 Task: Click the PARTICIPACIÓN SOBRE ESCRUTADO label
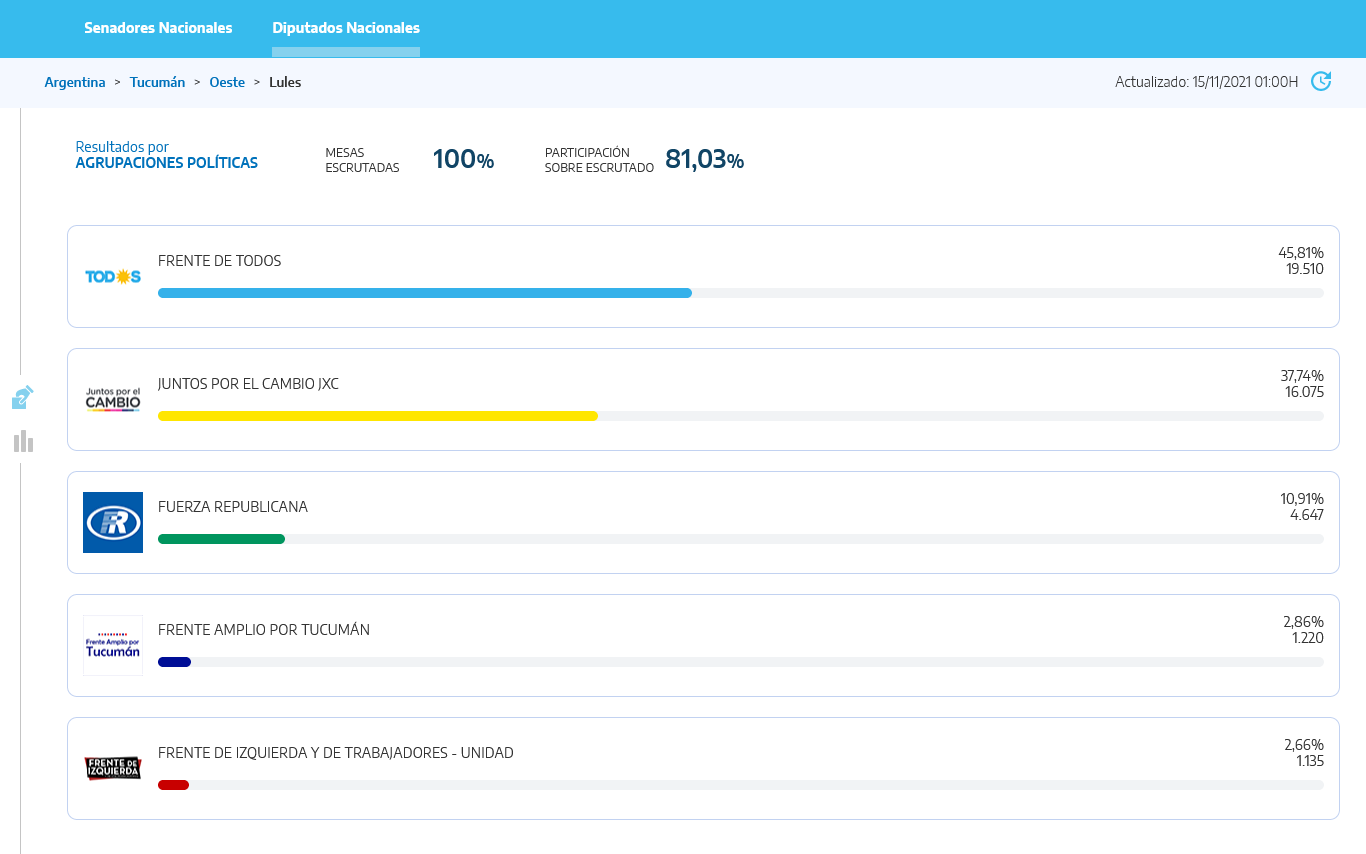point(599,160)
